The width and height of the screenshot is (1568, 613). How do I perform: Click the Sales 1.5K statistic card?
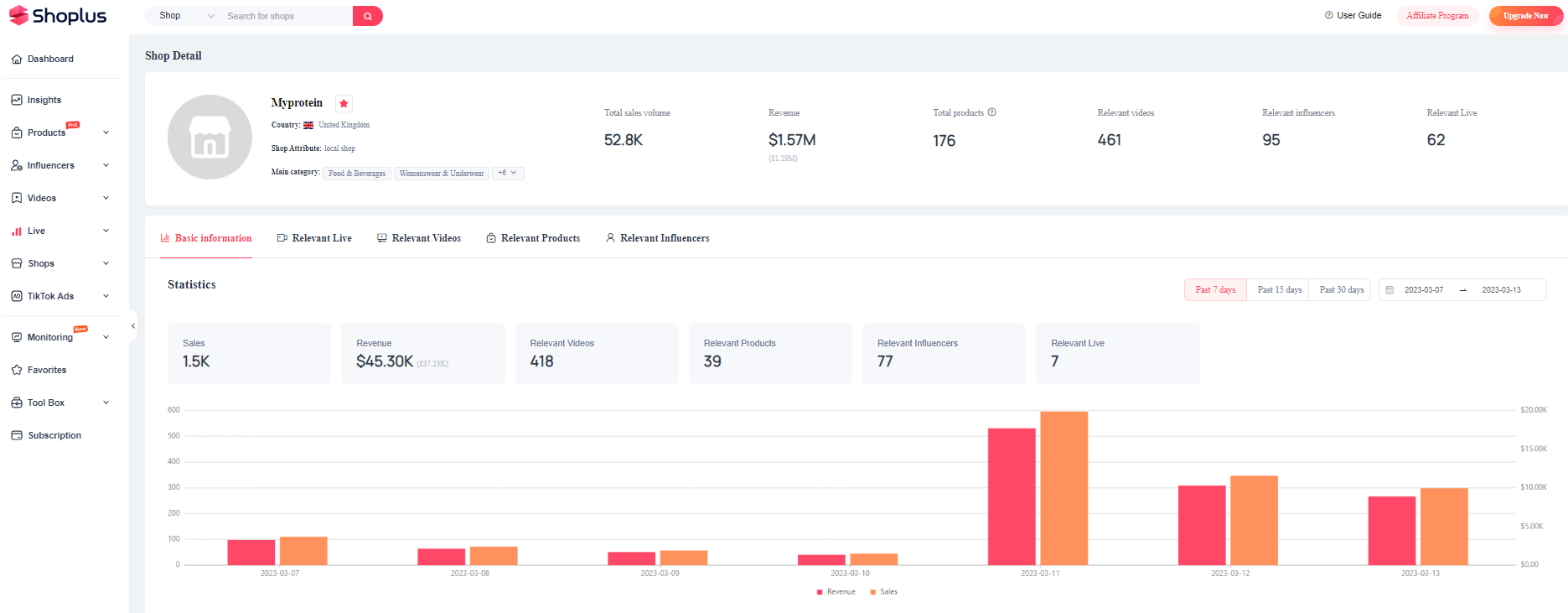(x=249, y=353)
